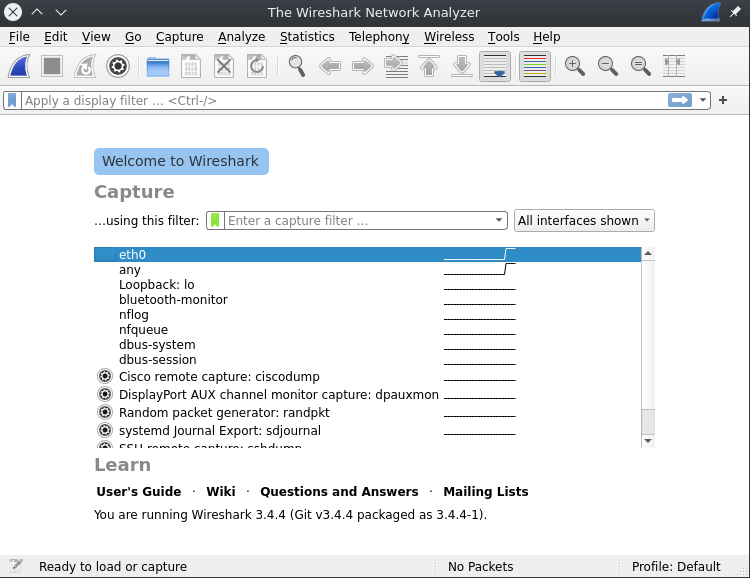Viewport: 750px width, 578px height.
Task: Click in the display filter input field
Action: (344, 100)
